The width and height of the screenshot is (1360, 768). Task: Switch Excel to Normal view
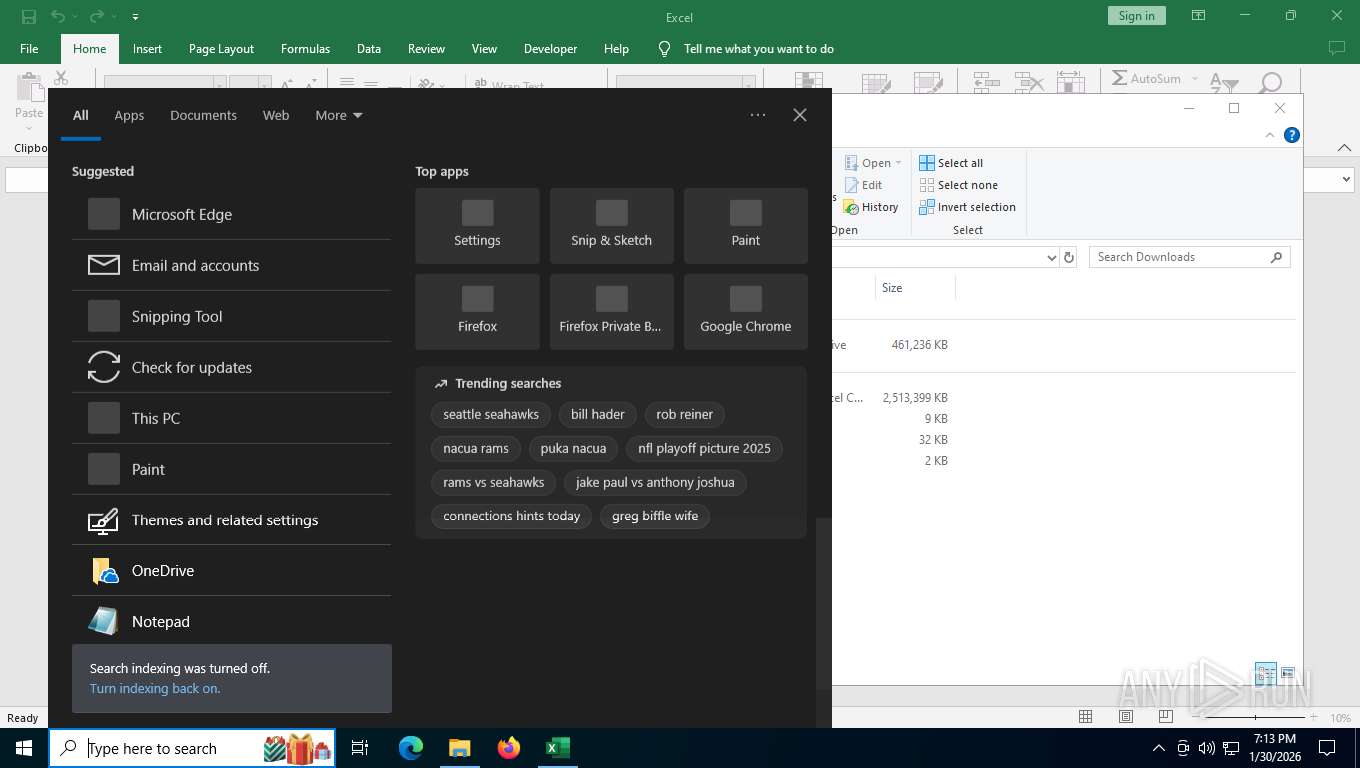point(1085,717)
